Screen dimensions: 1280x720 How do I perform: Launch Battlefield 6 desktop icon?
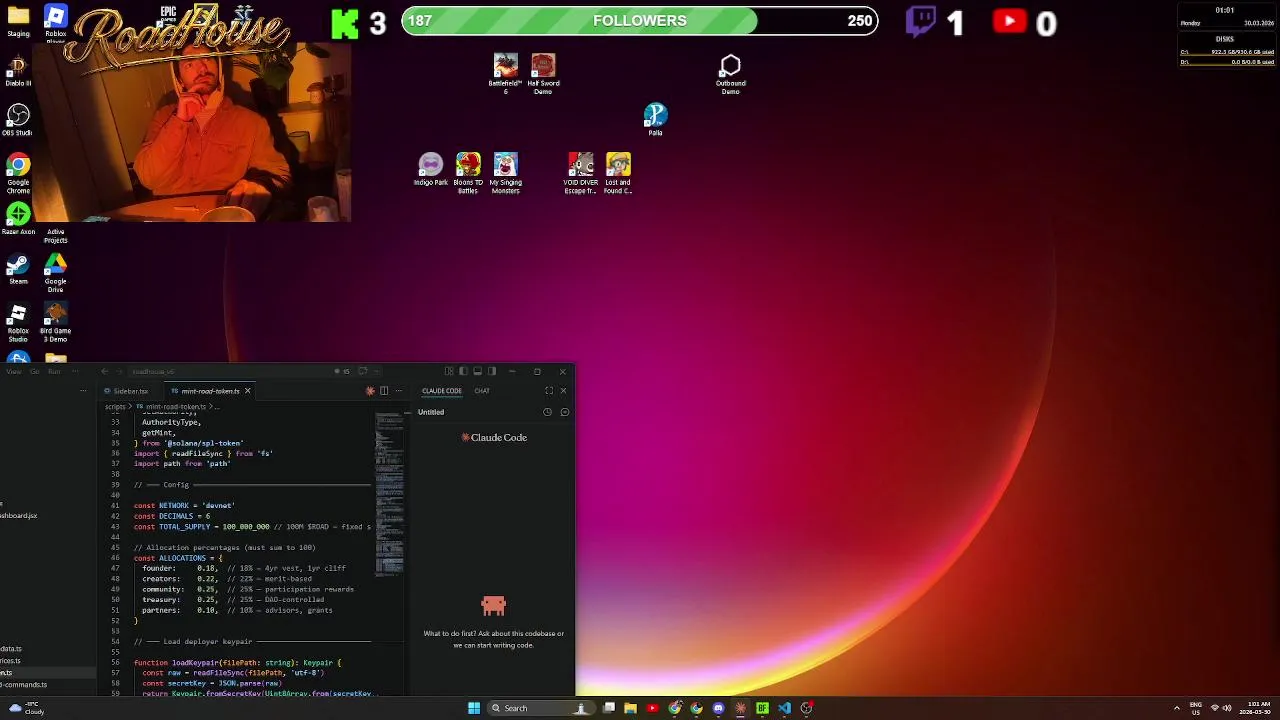[x=505, y=74]
